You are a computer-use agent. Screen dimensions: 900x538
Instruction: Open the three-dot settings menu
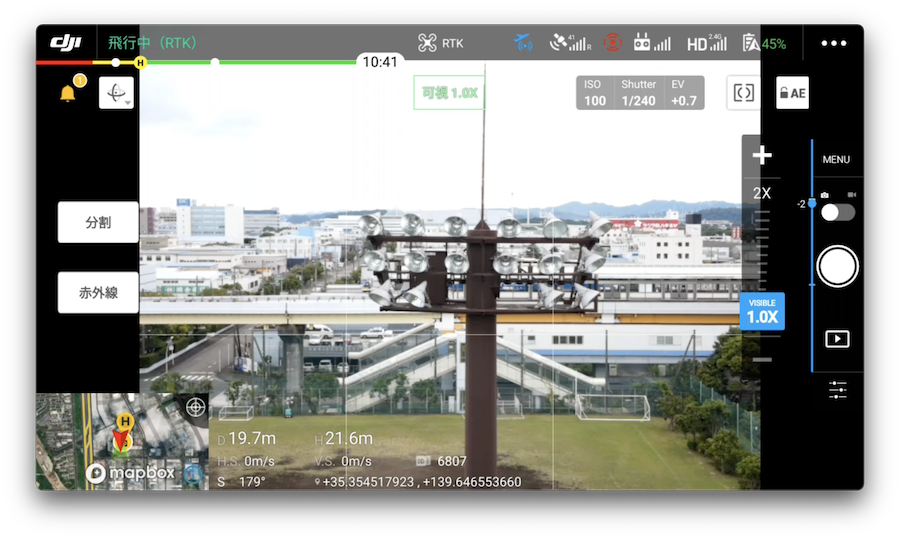[833, 43]
